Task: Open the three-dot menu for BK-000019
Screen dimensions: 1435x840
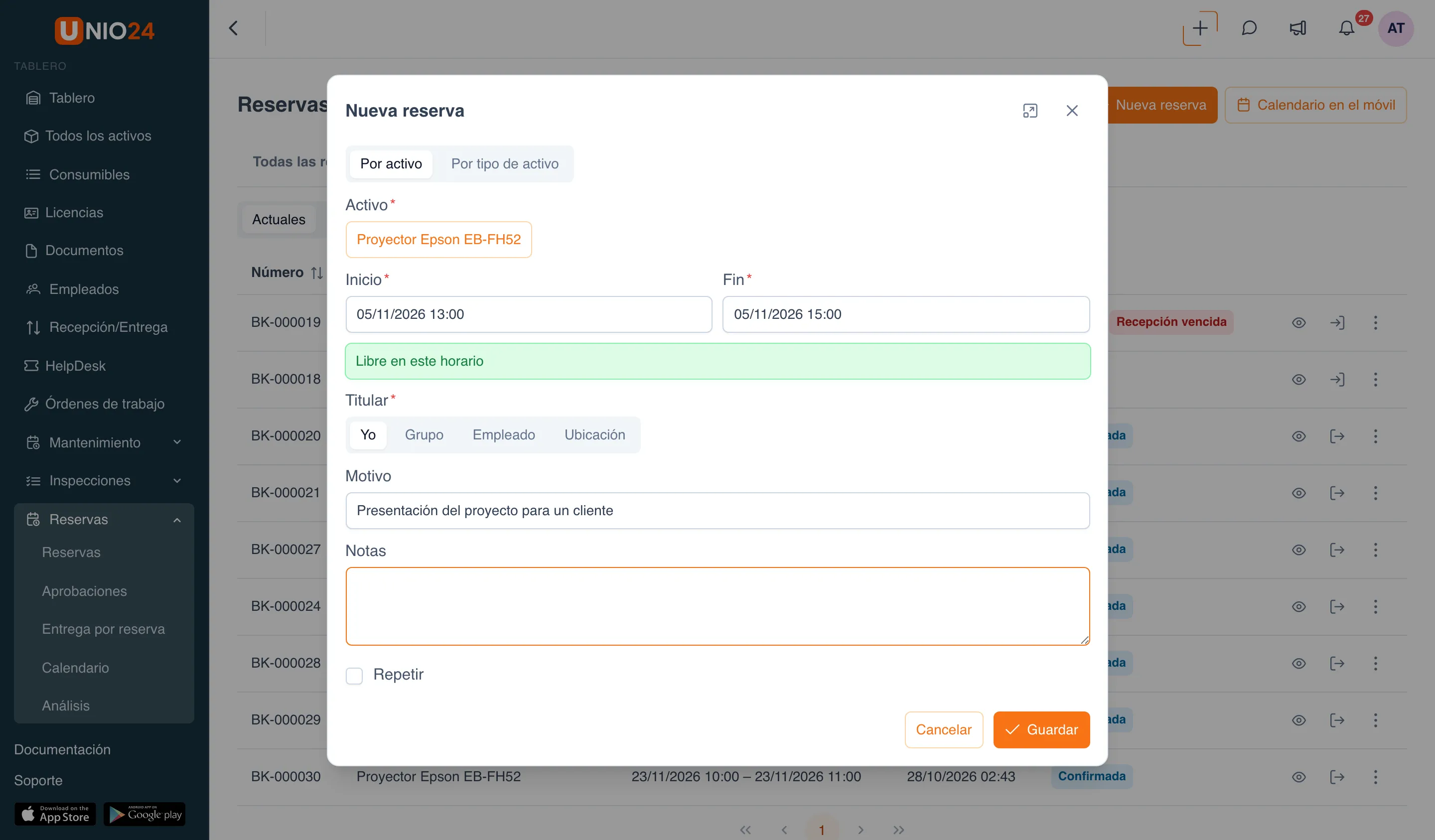Action: coord(1375,322)
